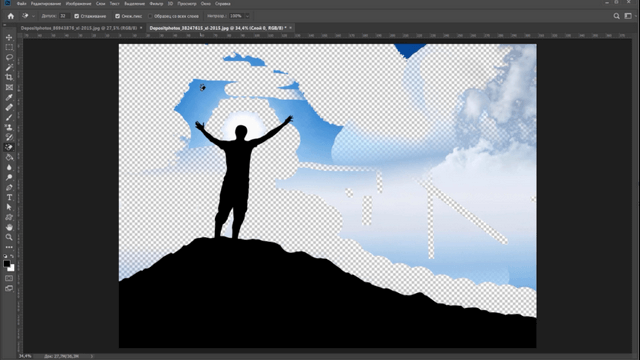Select the Dodge tool

(x=9, y=177)
